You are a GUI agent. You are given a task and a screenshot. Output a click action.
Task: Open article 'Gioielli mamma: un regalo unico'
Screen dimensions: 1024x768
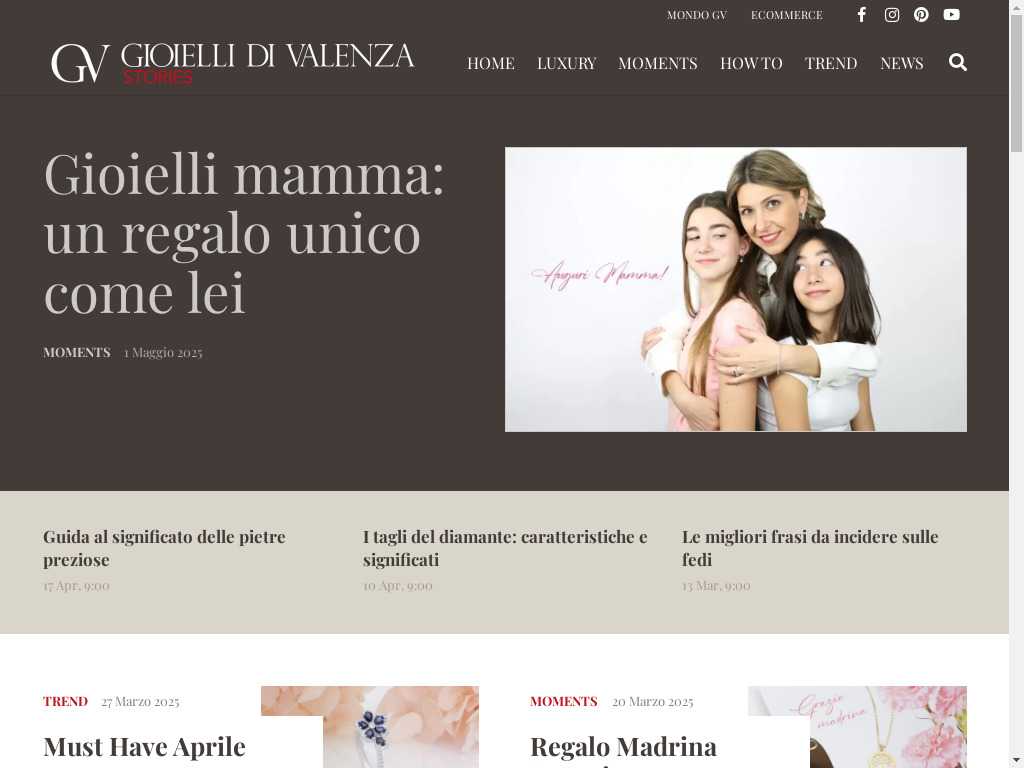pos(244,233)
